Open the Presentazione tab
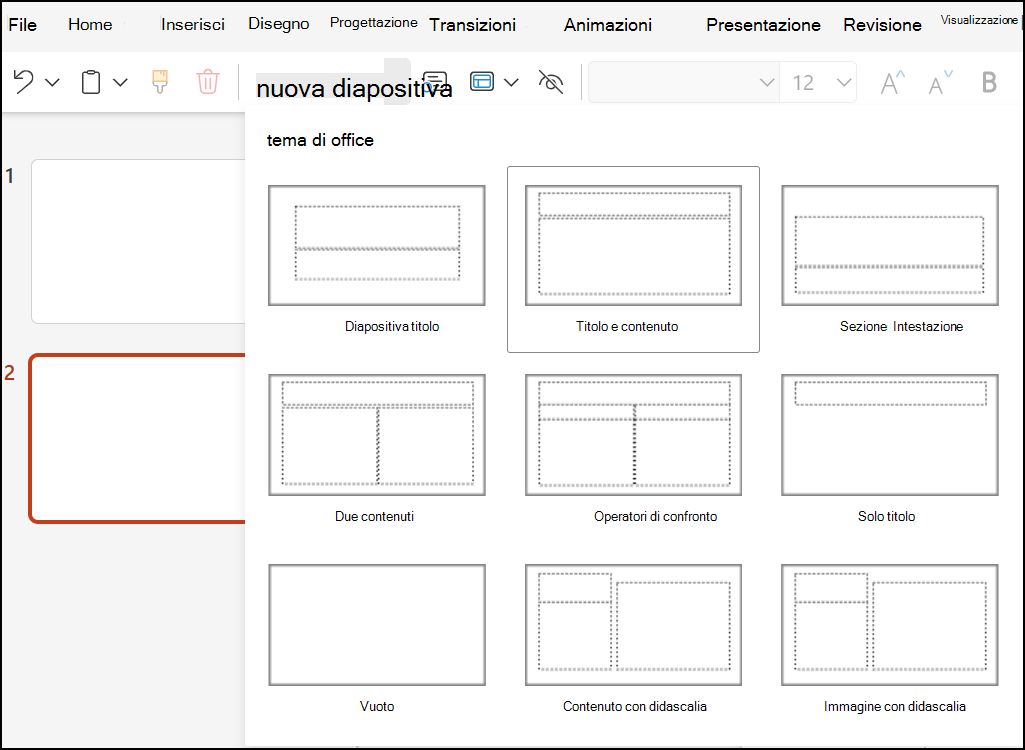 (763, 25)
